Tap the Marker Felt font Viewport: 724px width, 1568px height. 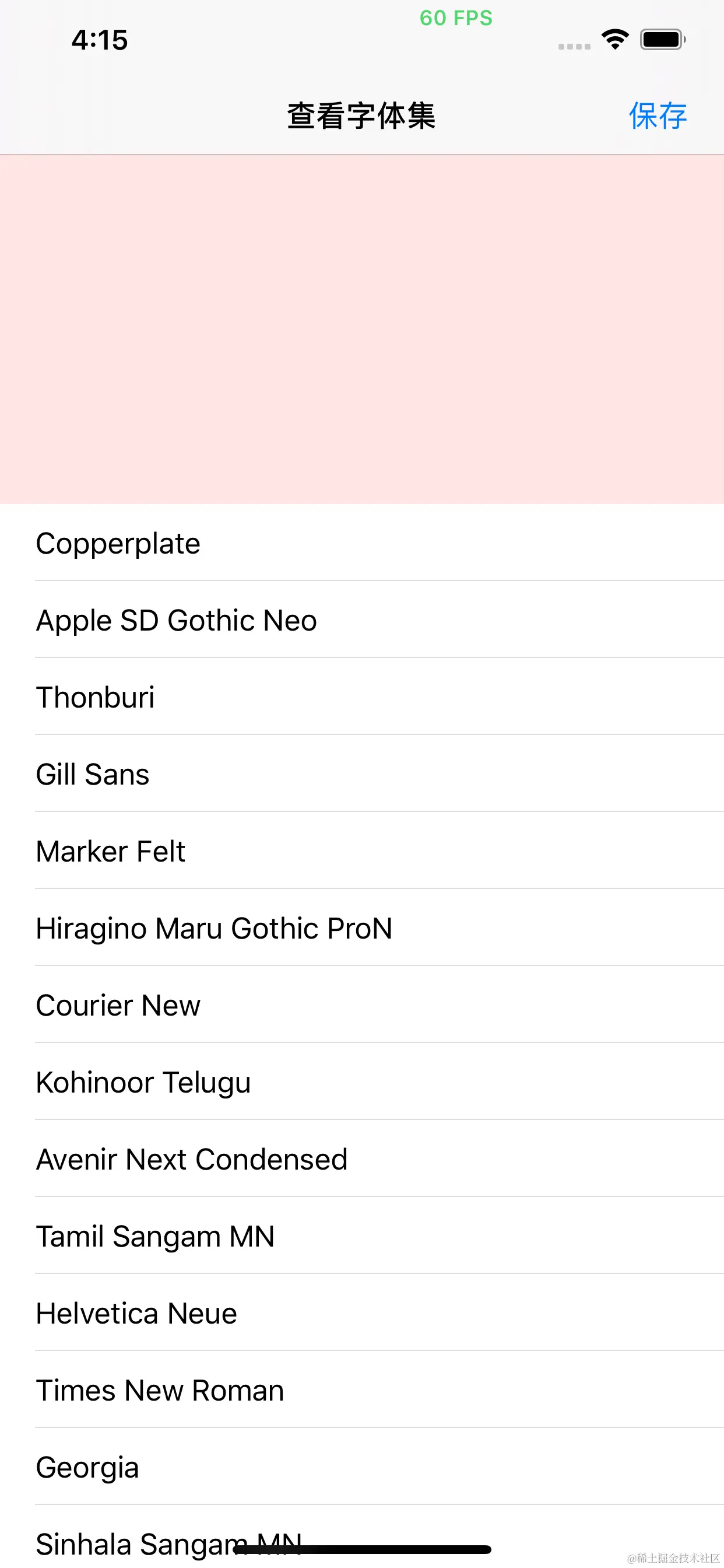111,851
